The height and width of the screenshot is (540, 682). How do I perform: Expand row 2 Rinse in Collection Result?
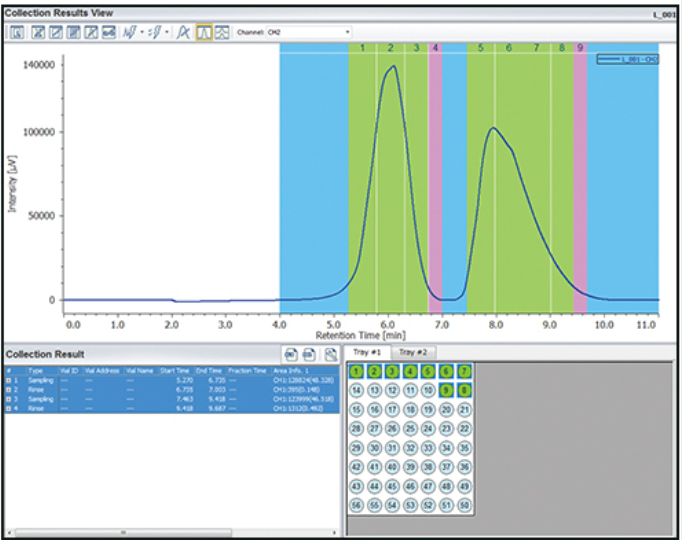[8, 389]
